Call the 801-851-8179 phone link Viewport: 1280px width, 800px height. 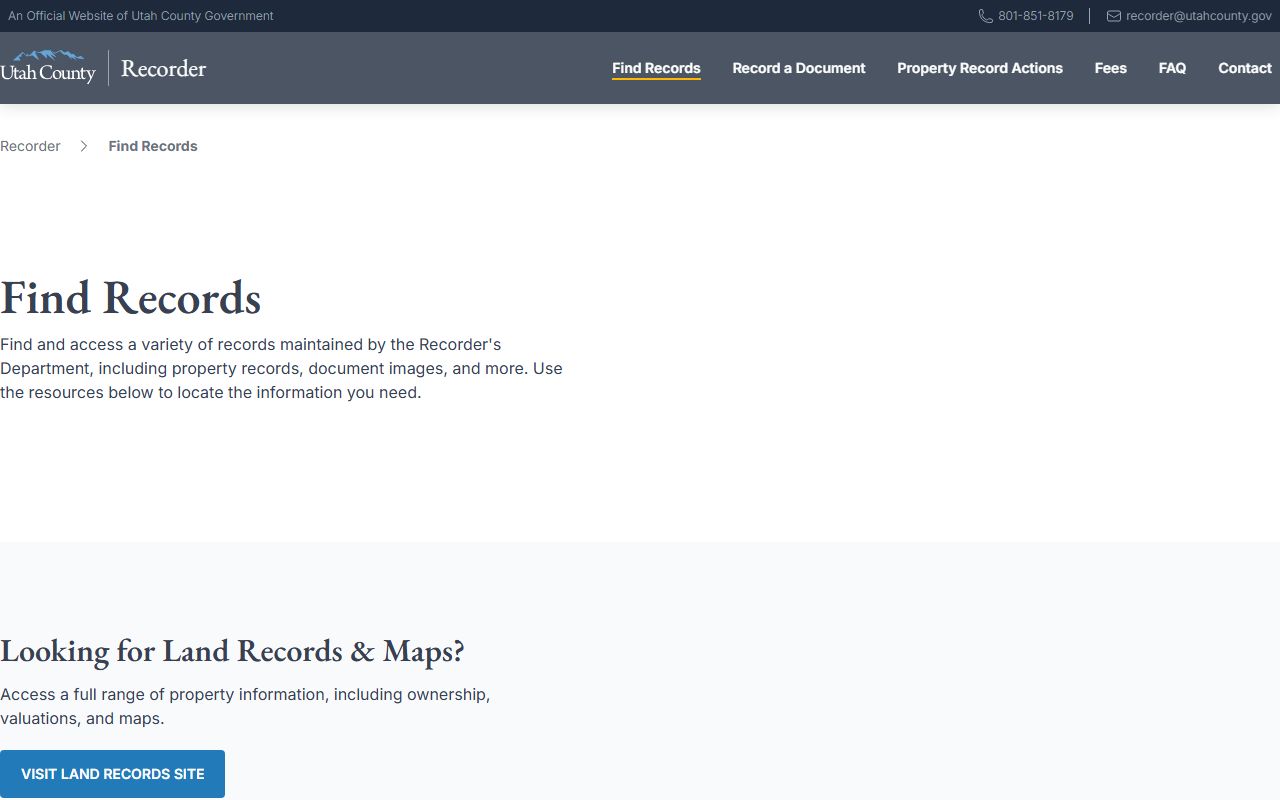(1035, 16)
